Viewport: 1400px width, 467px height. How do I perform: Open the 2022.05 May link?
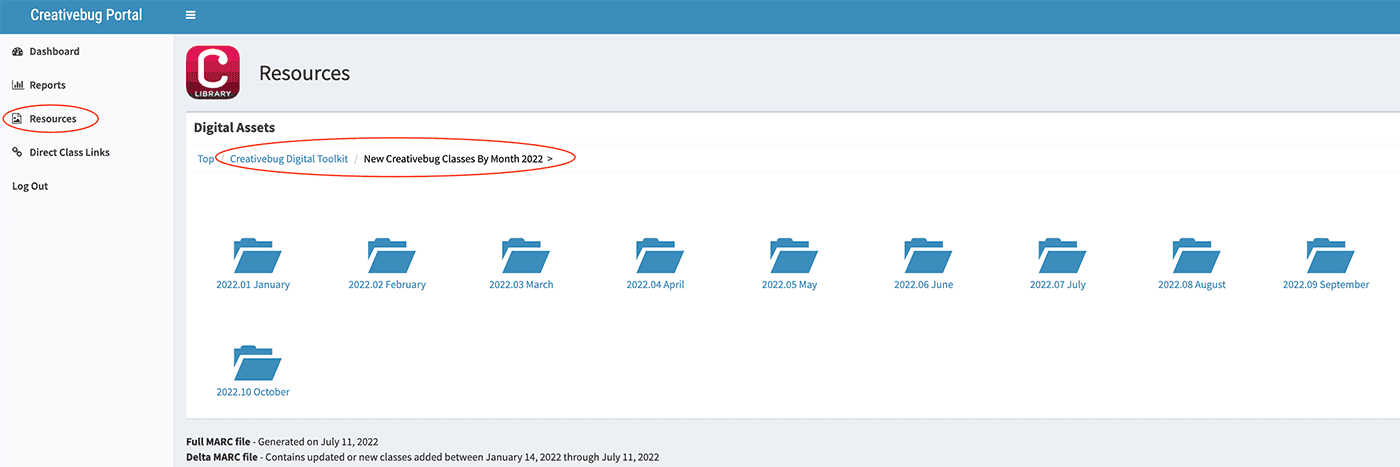(789, 285)
